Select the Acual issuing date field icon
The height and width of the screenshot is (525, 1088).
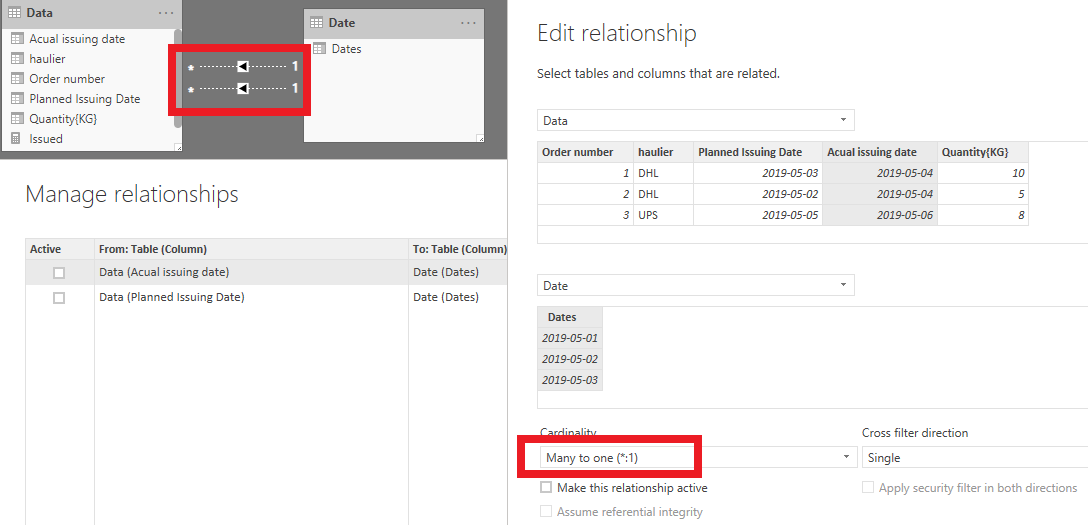click(x=17, y=39)
